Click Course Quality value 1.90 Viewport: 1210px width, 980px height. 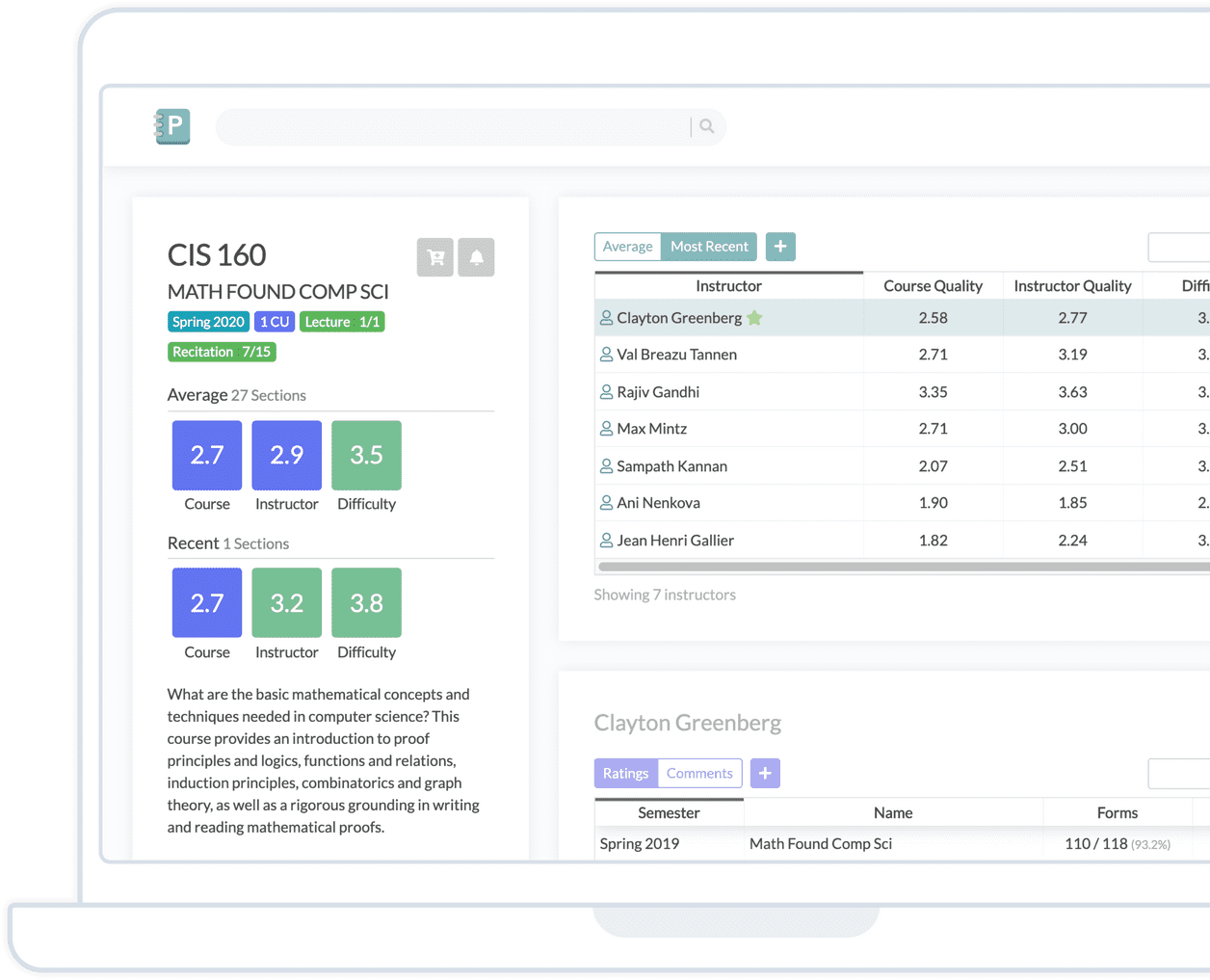[x=933, y=503]
